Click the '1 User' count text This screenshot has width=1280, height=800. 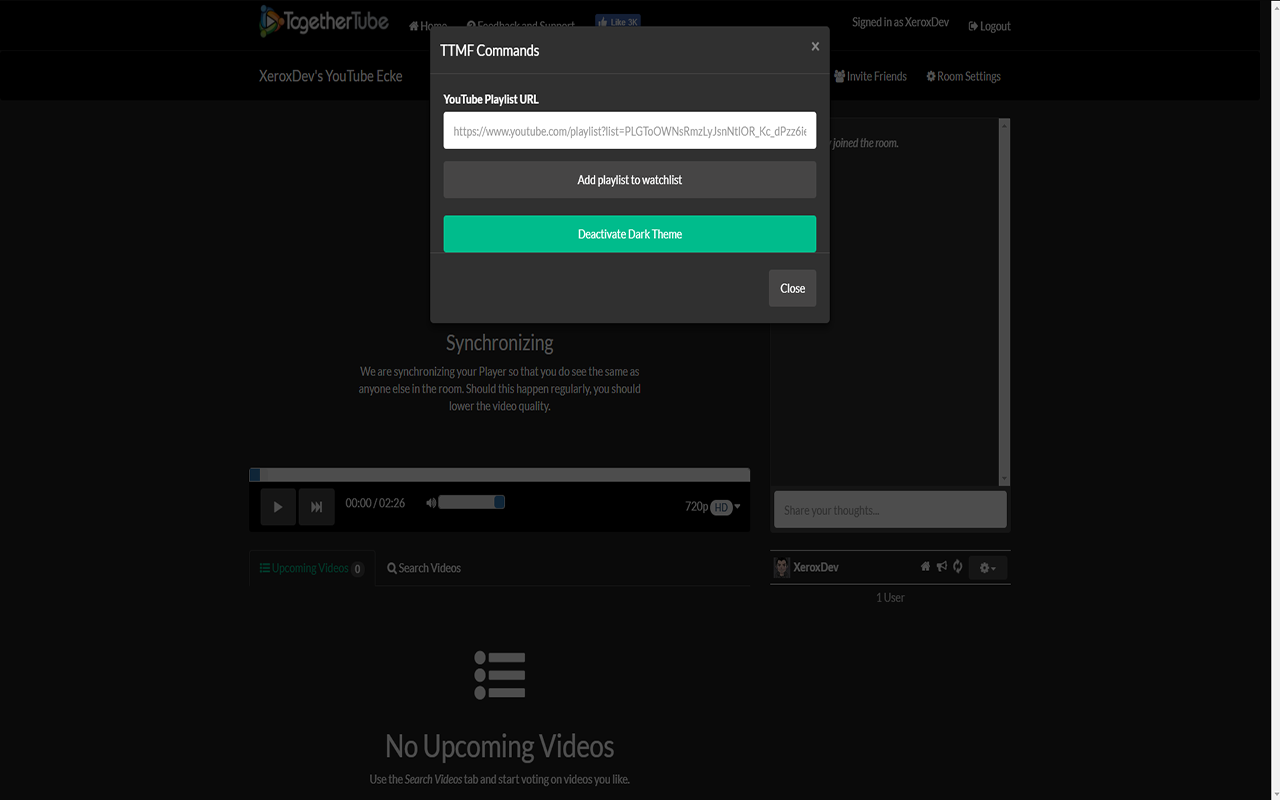tap(890, 597)
